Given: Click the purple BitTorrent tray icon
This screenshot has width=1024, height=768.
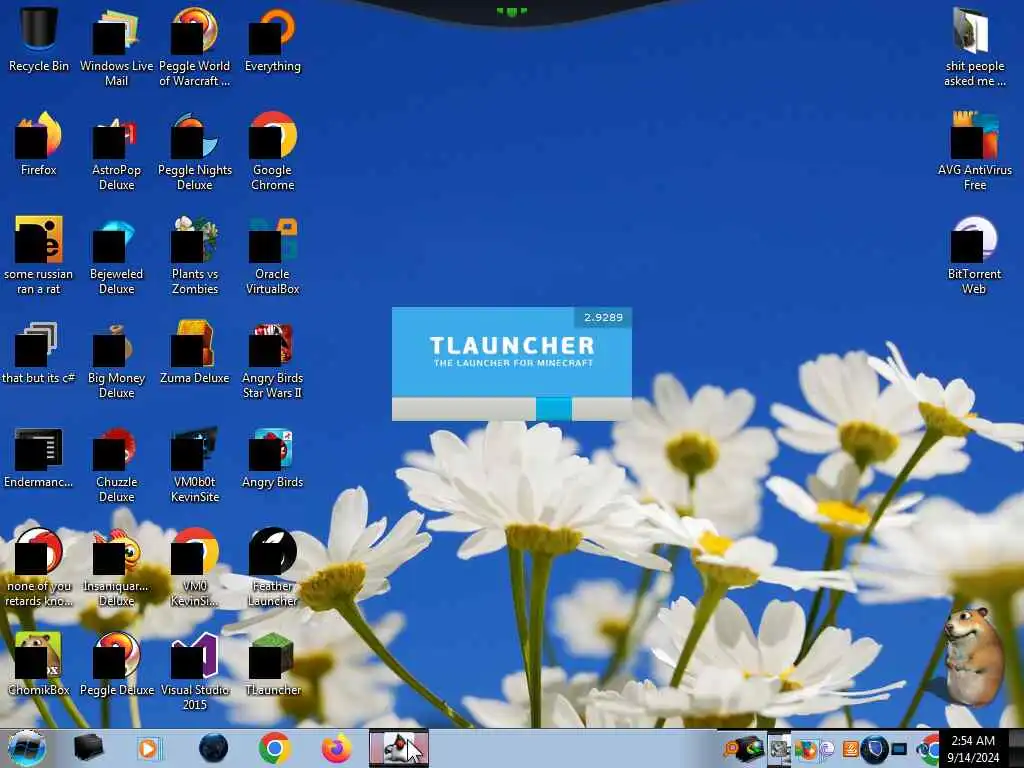Looking at the screenshot, I should click(x=828, y=749).
